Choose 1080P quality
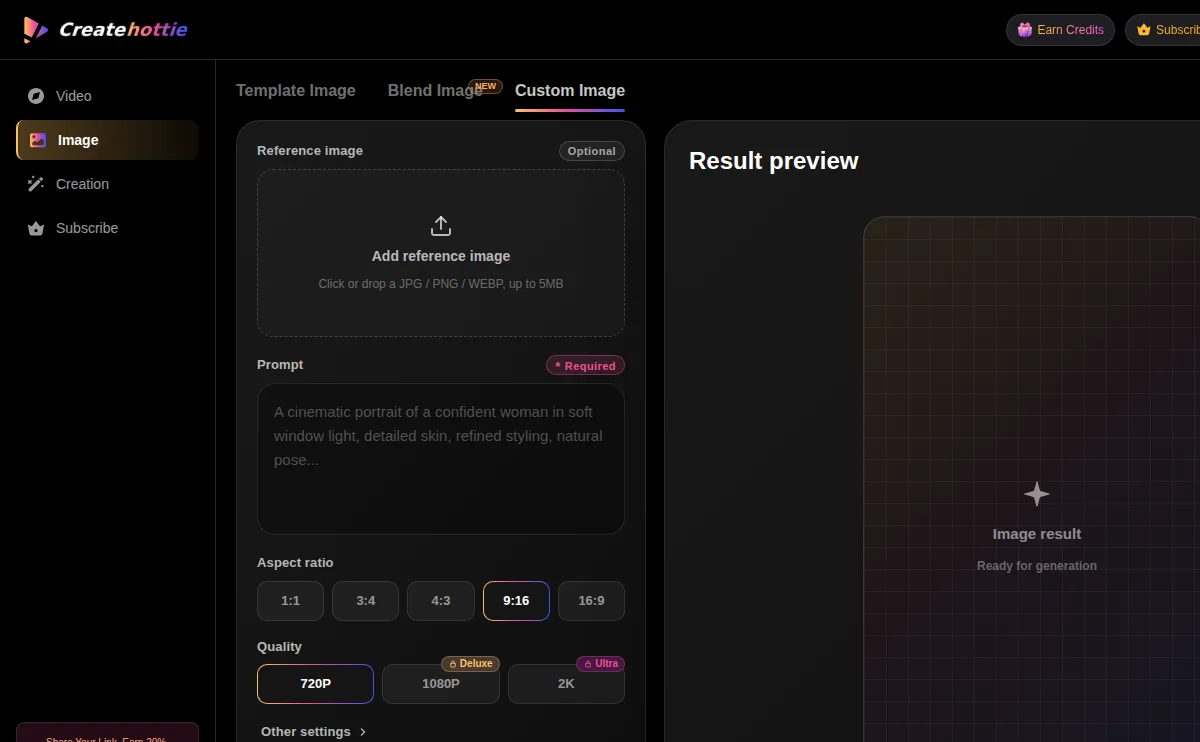 tap(441, 684)
